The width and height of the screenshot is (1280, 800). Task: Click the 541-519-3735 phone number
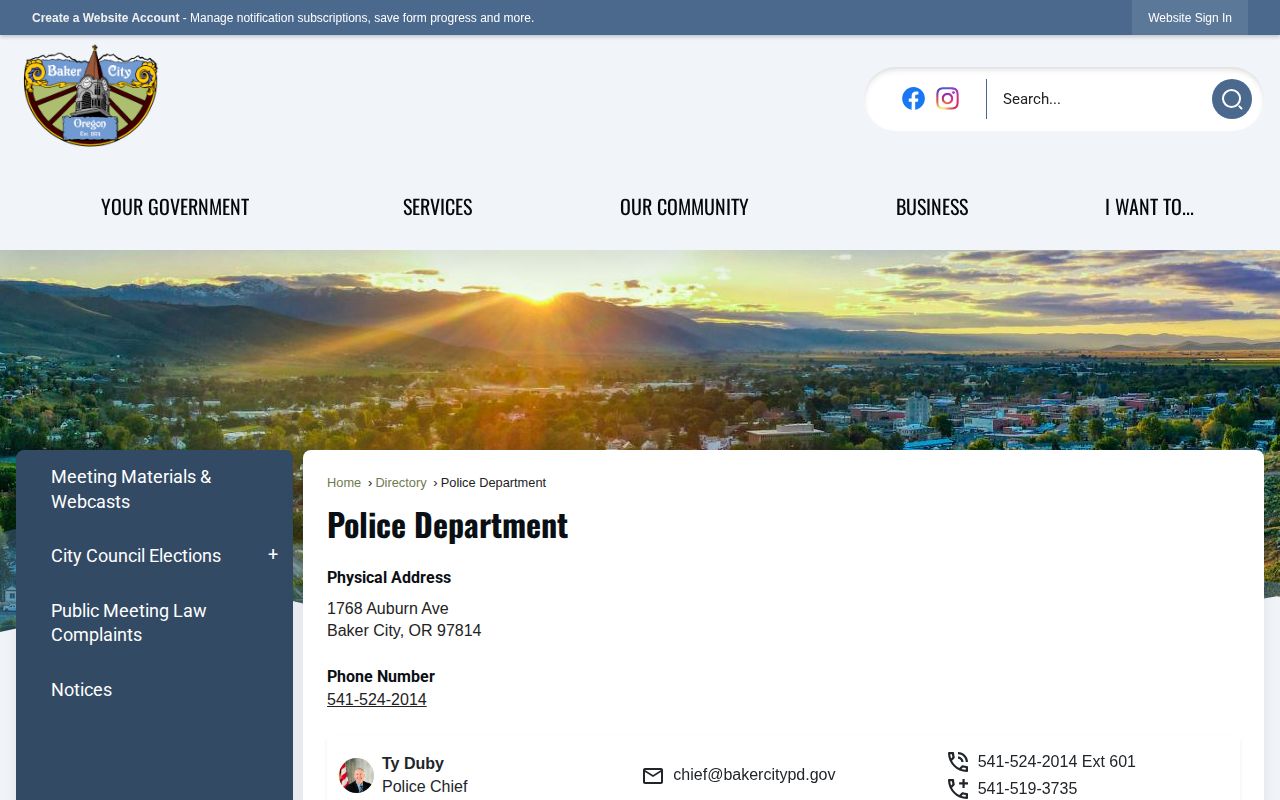1028,789
